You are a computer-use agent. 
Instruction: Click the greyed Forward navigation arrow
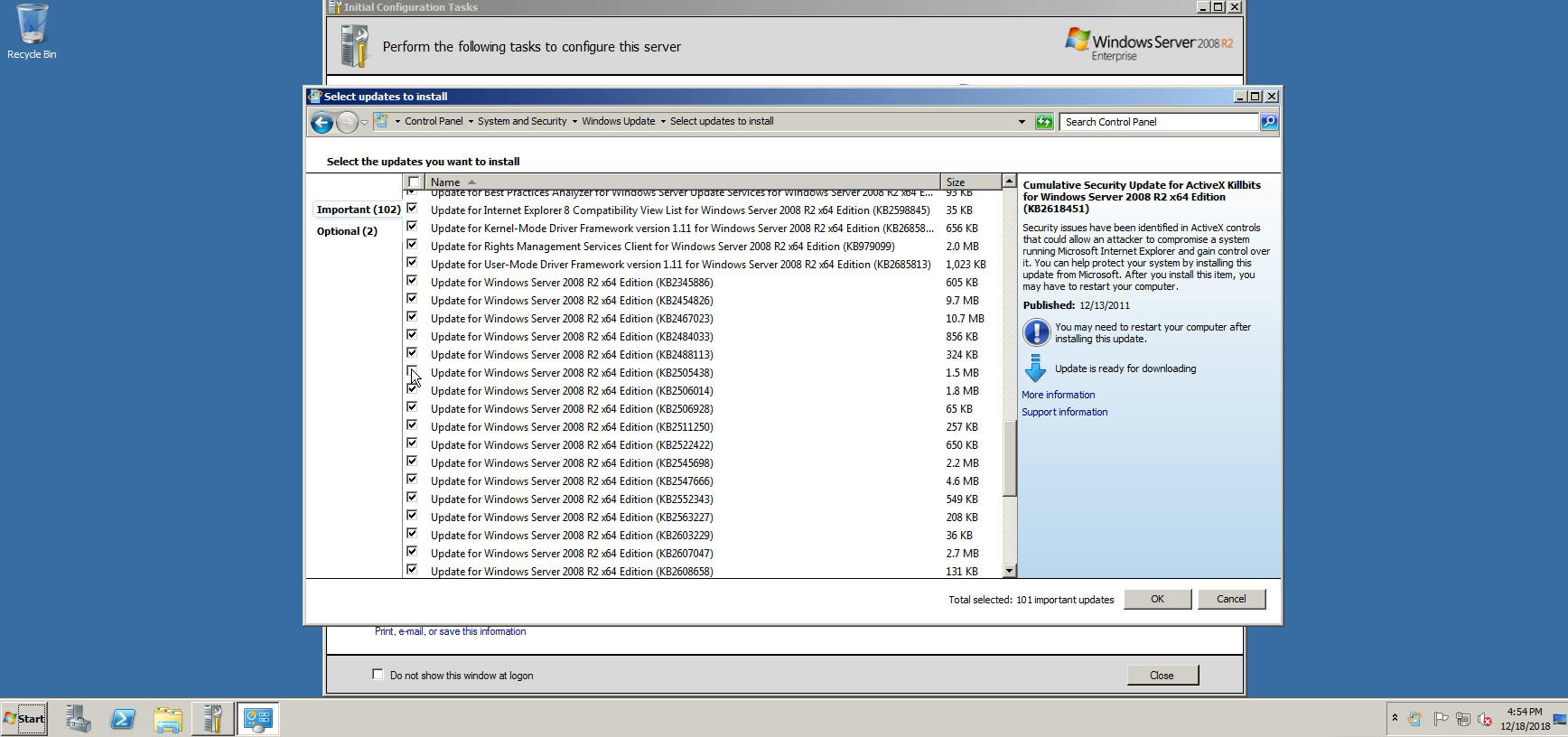(x=347, y=122)
